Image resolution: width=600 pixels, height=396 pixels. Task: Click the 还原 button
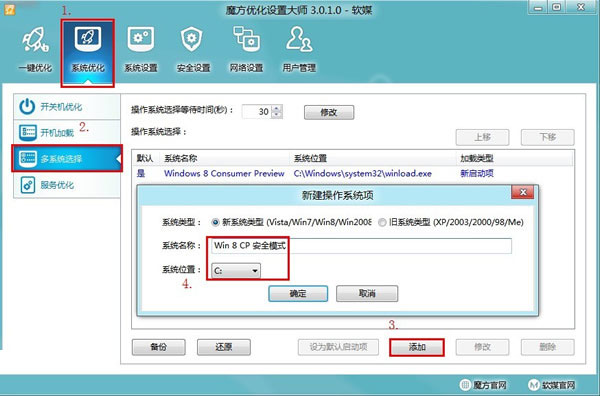(224, 347)
